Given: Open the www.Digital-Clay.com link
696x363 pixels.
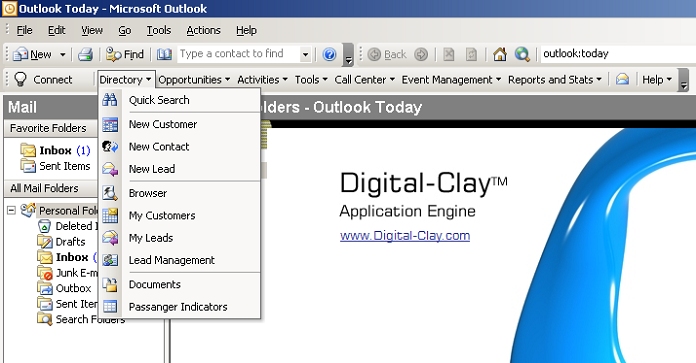Looking at the screenshot, I should (405, 236).
